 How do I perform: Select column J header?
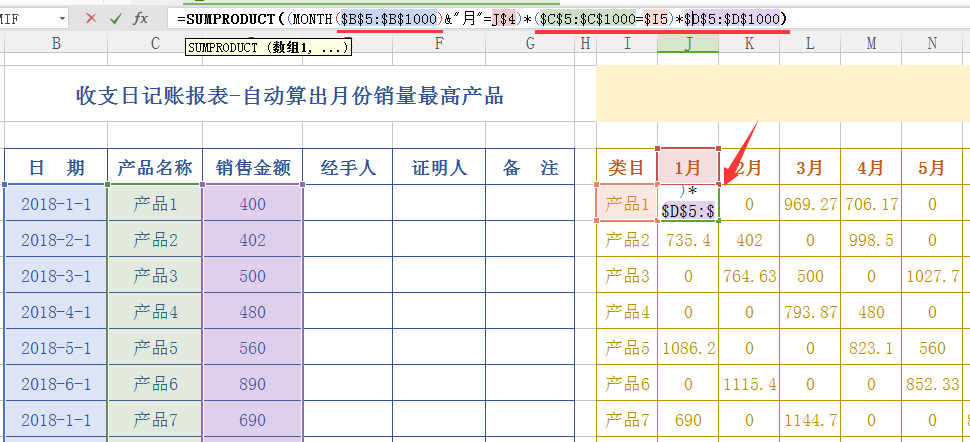(x=688, y=43)
